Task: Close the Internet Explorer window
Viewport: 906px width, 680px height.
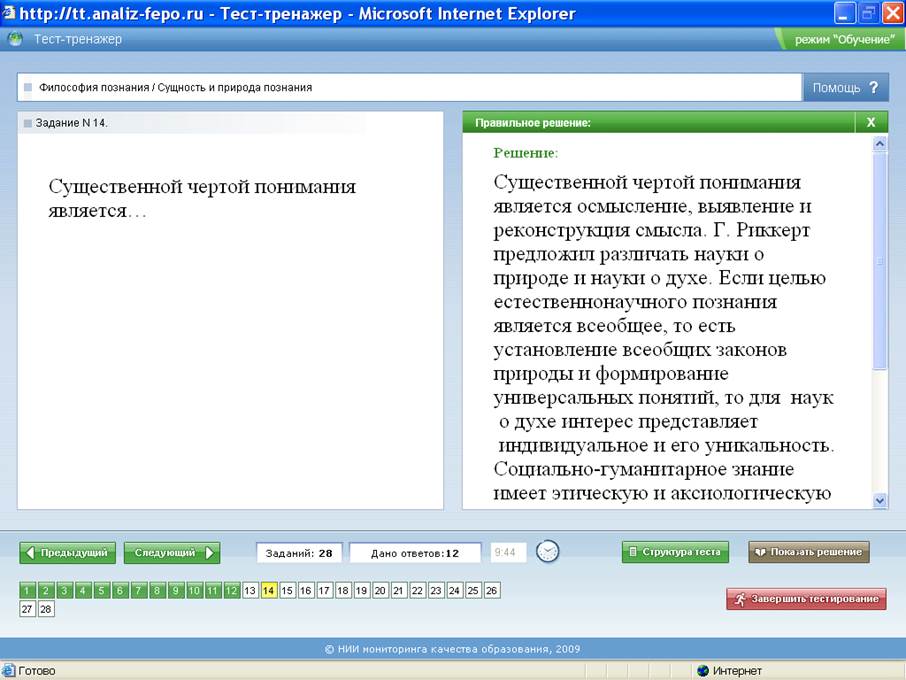Action: [892, 13]
